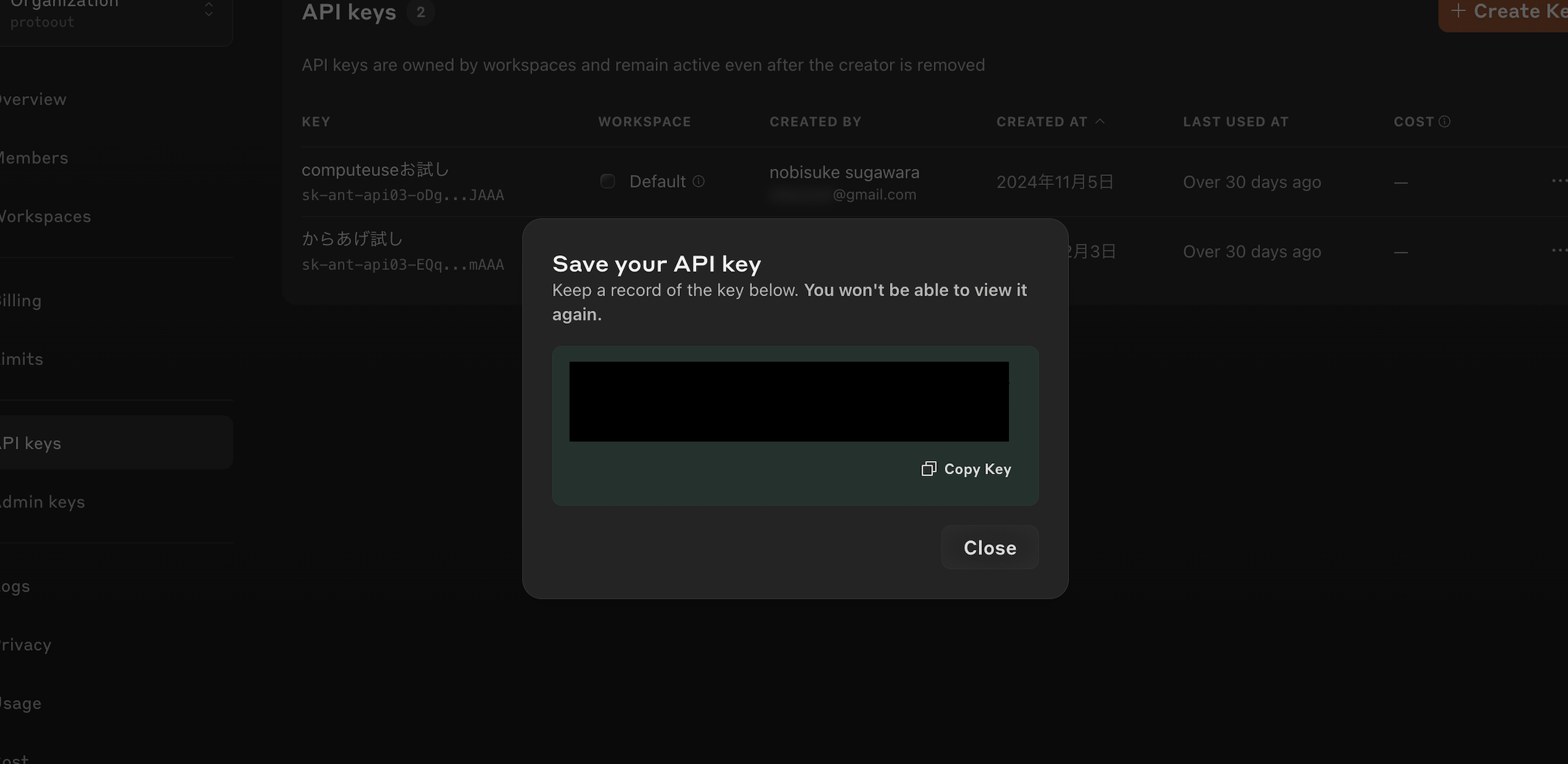Click the Default workspace square icon
This screenshot has width=1568, height=764.
[x=607, y=181]
